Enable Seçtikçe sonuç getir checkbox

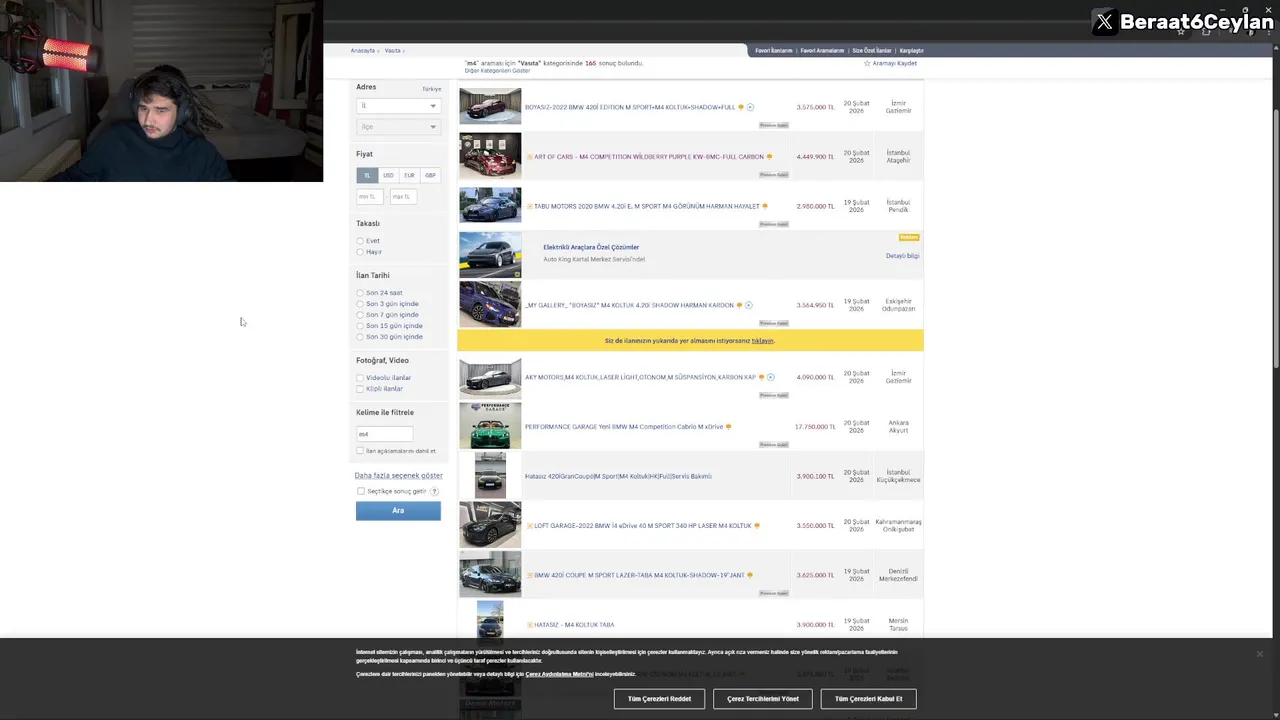pyautogui.click(x=361, y=491)
